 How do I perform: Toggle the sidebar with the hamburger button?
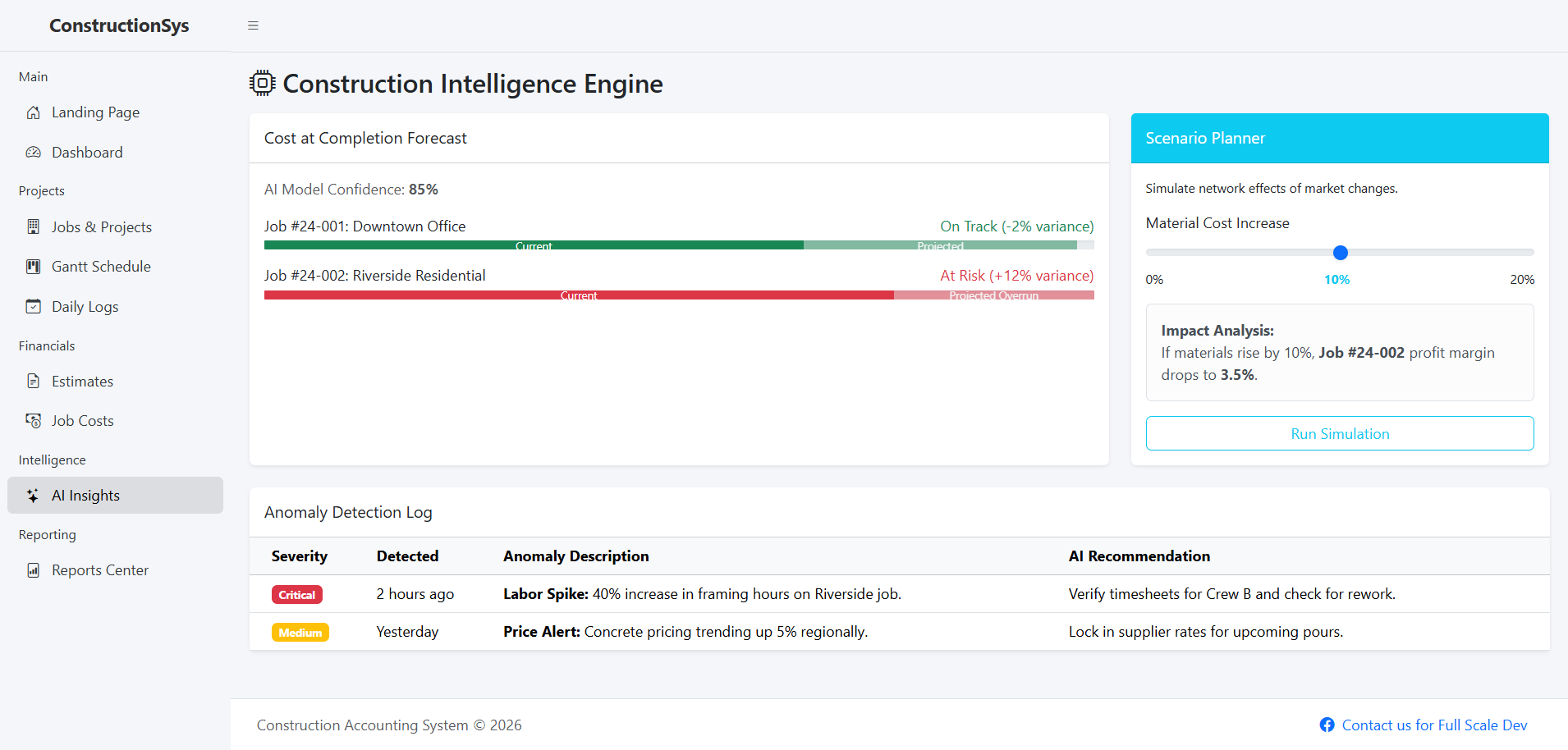[253, 25]
